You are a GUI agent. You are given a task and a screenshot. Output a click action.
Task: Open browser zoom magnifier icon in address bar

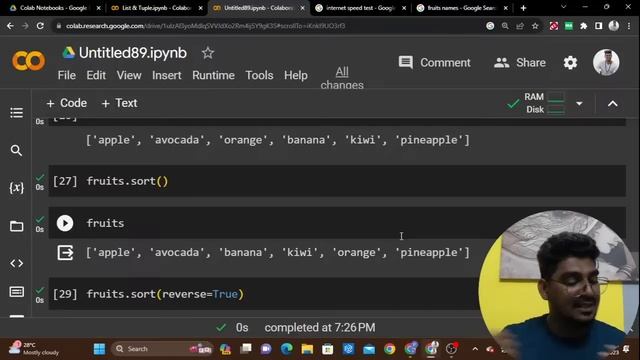(505, 26)
